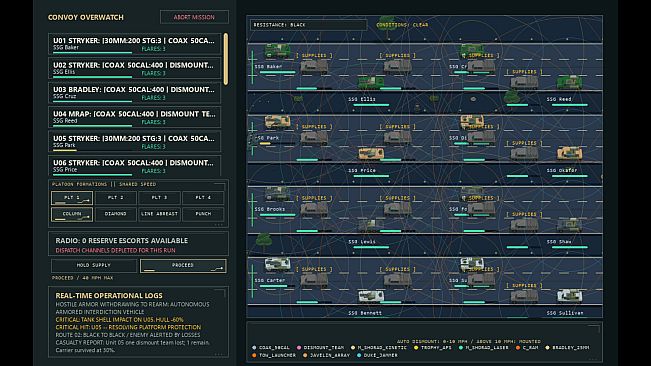The image size is (651, 366).
Task: Open unit U03 BRADLEY SSG Cruz
Action: click(135, 93)
